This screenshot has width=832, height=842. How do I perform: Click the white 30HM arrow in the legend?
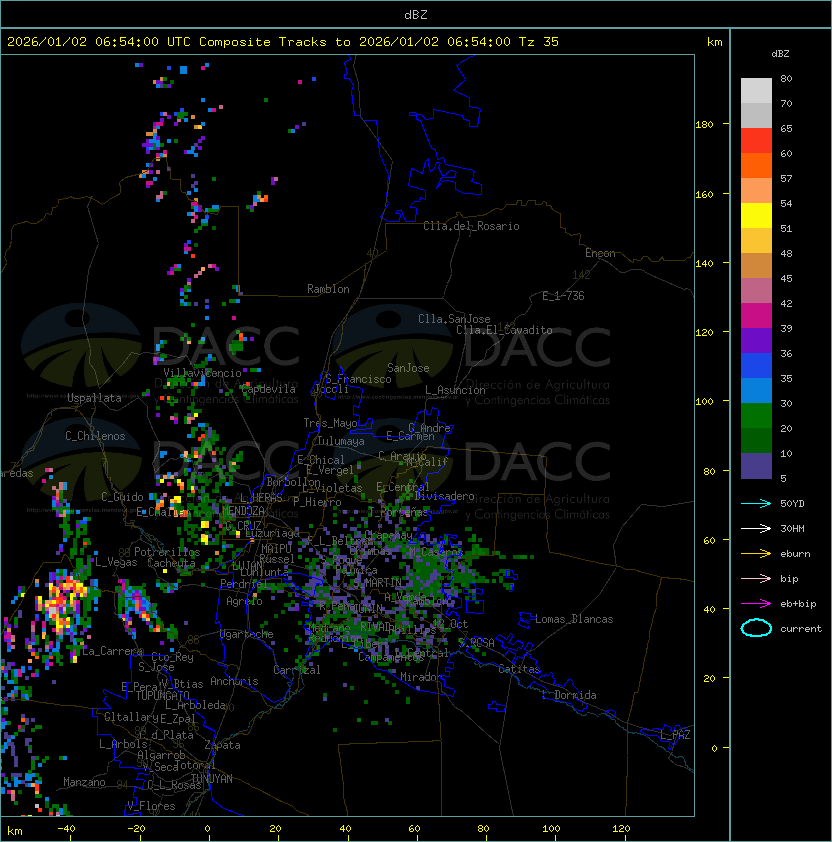tap(756, 528)
